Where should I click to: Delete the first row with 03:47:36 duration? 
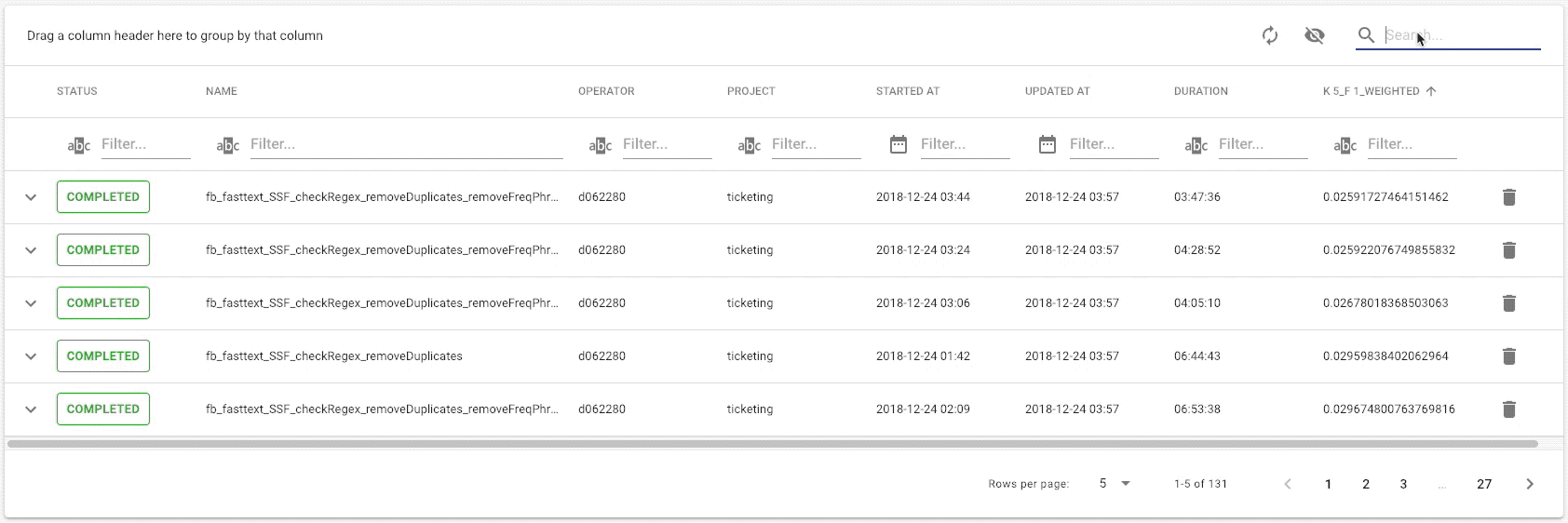1508,197
